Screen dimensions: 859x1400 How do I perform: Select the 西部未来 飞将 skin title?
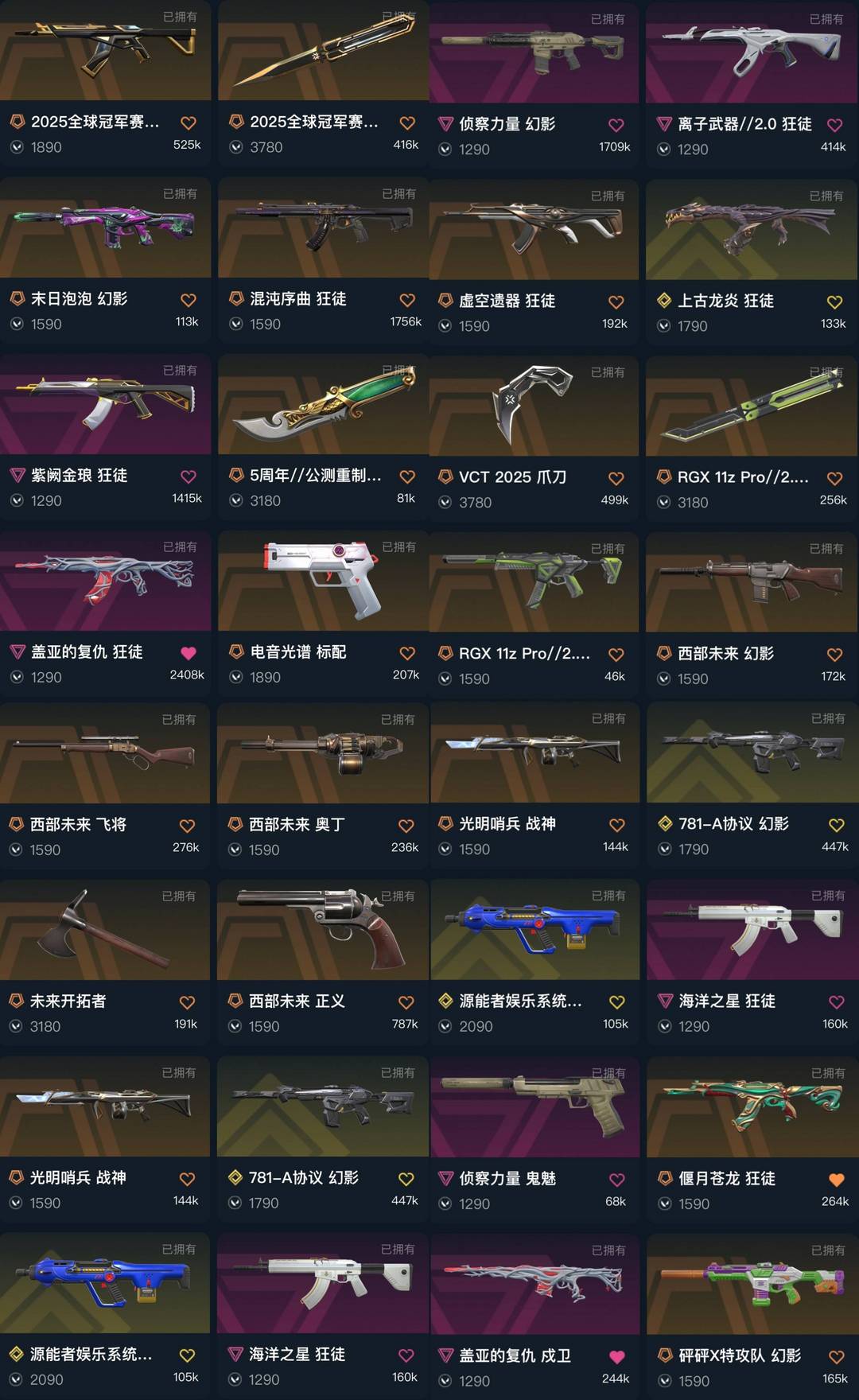[x=78, y=825]
